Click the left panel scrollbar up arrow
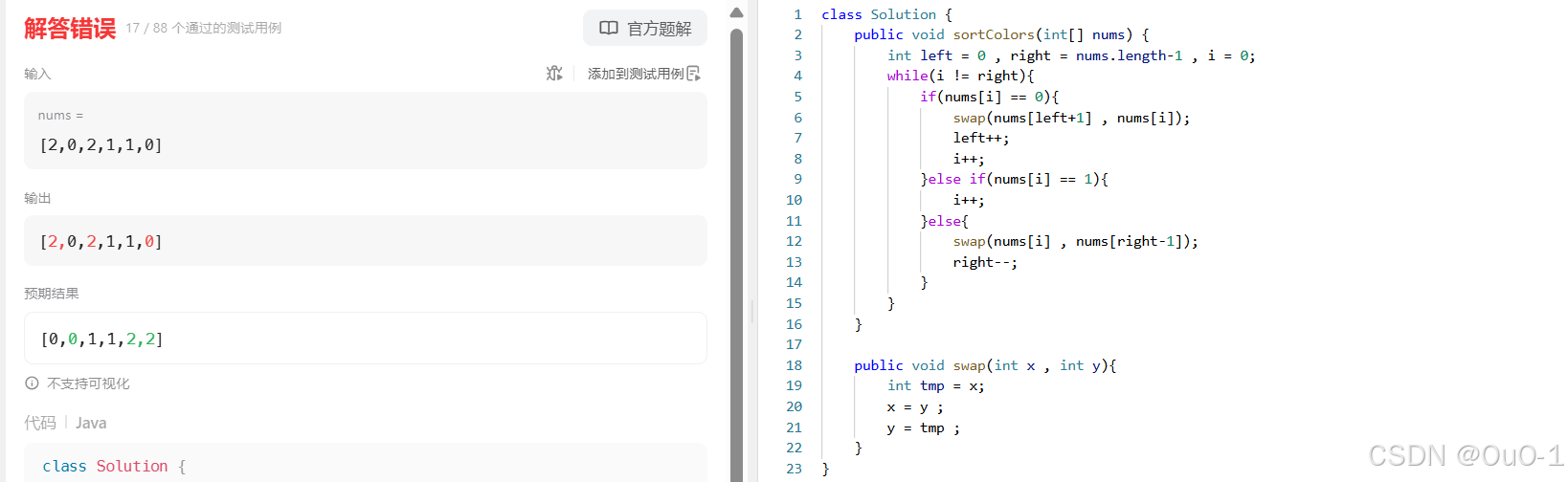1568x482 pixels. pos(736,13)
